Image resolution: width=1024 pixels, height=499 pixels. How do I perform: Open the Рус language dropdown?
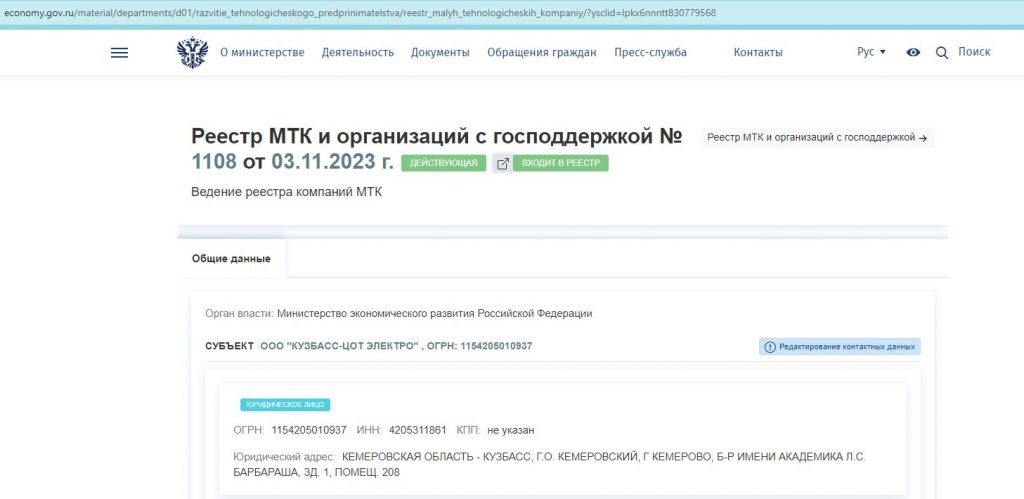point(871,52)
